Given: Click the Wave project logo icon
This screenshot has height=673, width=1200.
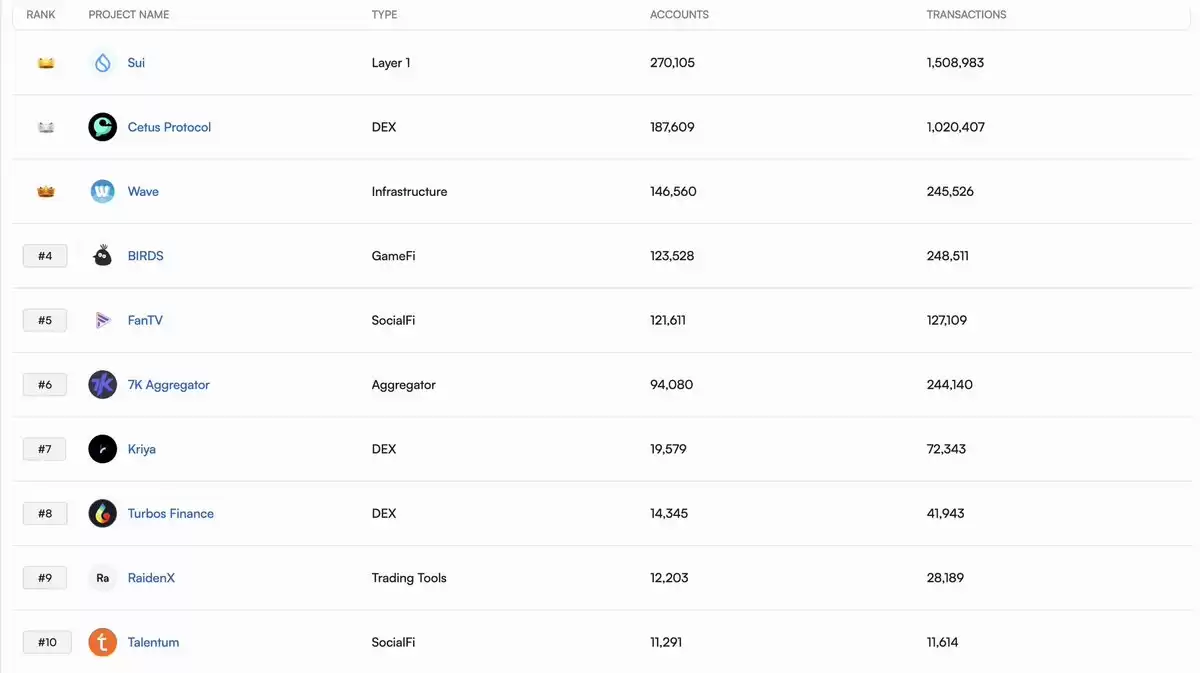Looking at the screenshot, I should pyautogui.click(x=102, y=191).
